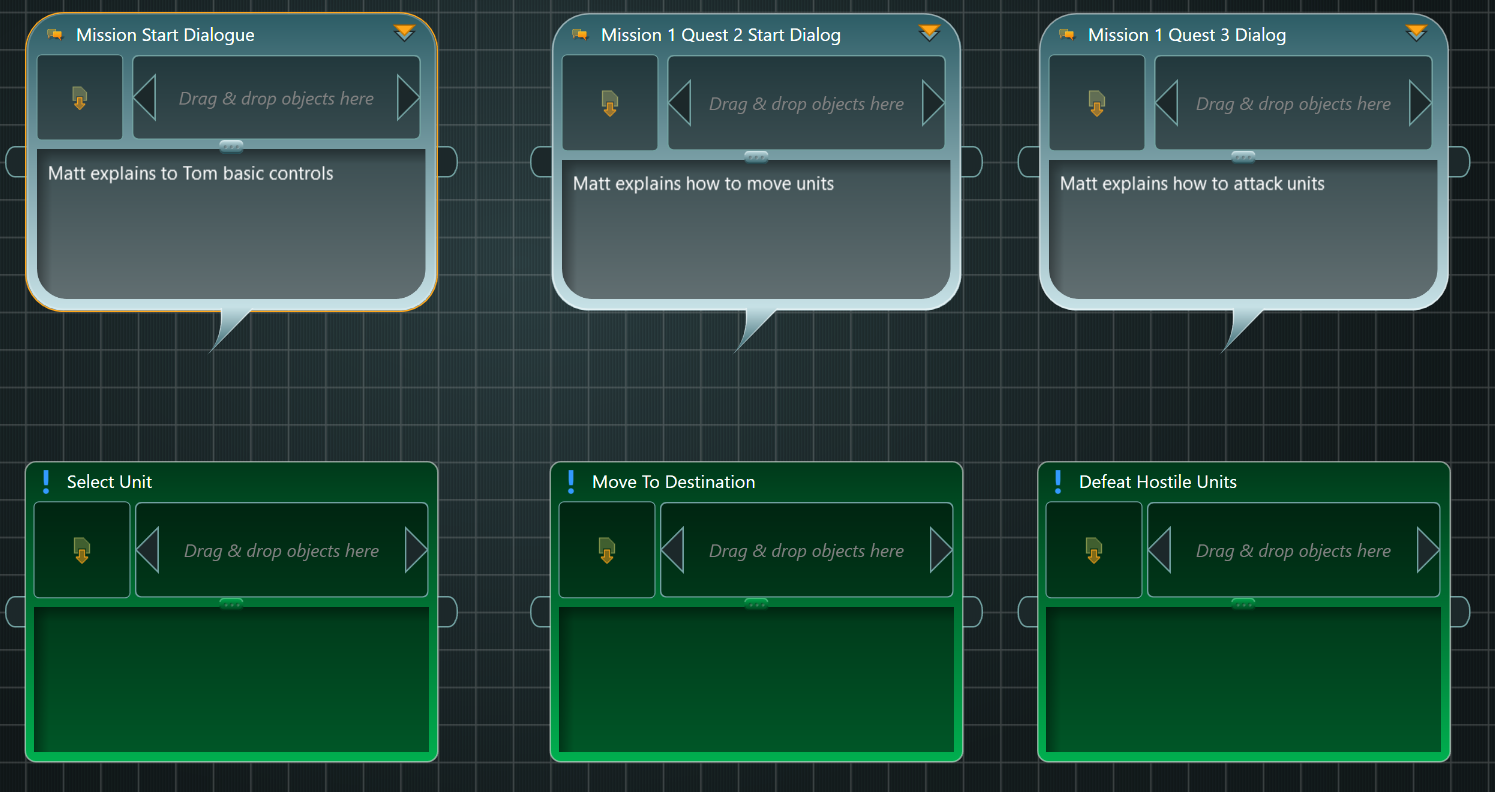1495x792 pixels.
Task: Click the left arrow in Mission Start Dialogue
Action: coord(145,98)
